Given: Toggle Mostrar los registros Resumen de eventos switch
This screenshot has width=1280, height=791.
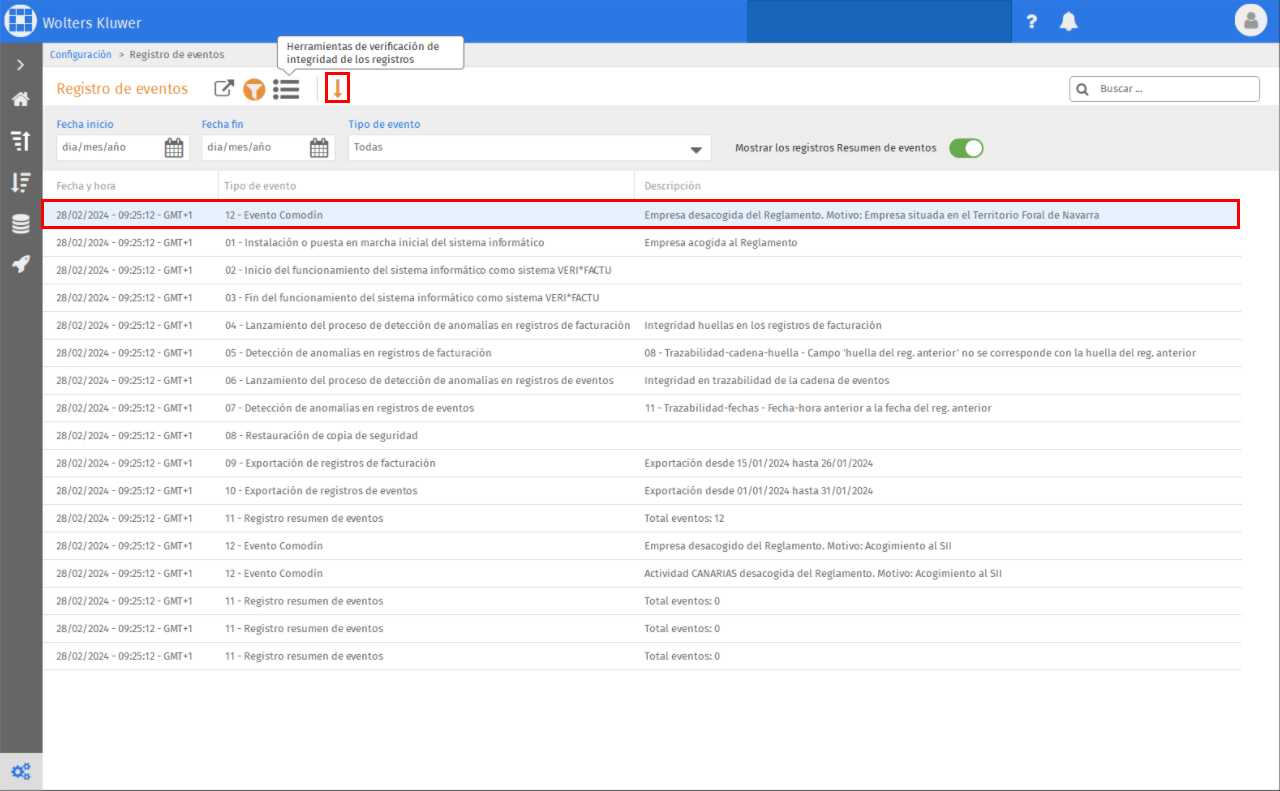Looking at the screenshot, I should (x=966, y=148).
